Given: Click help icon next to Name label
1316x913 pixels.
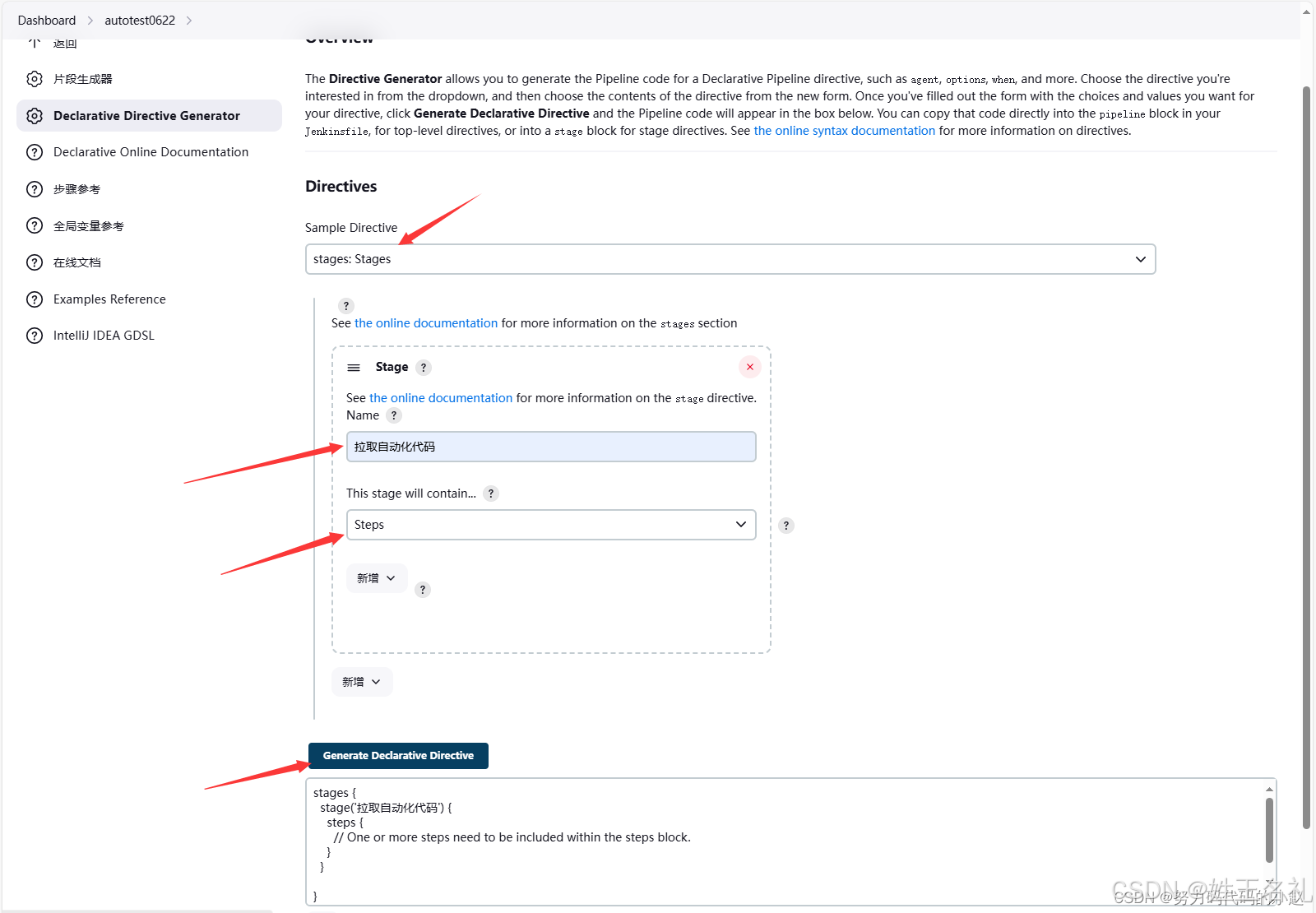Looking at the screenshot, I should pos(394,415).
